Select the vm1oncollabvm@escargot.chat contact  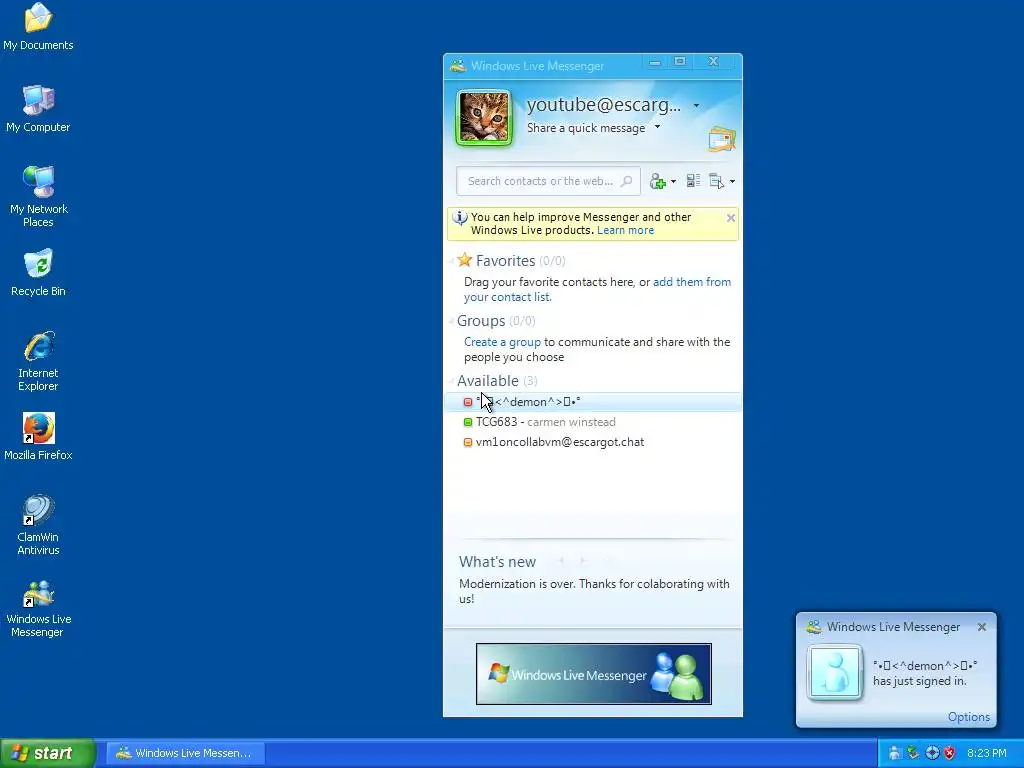[593, 442]
